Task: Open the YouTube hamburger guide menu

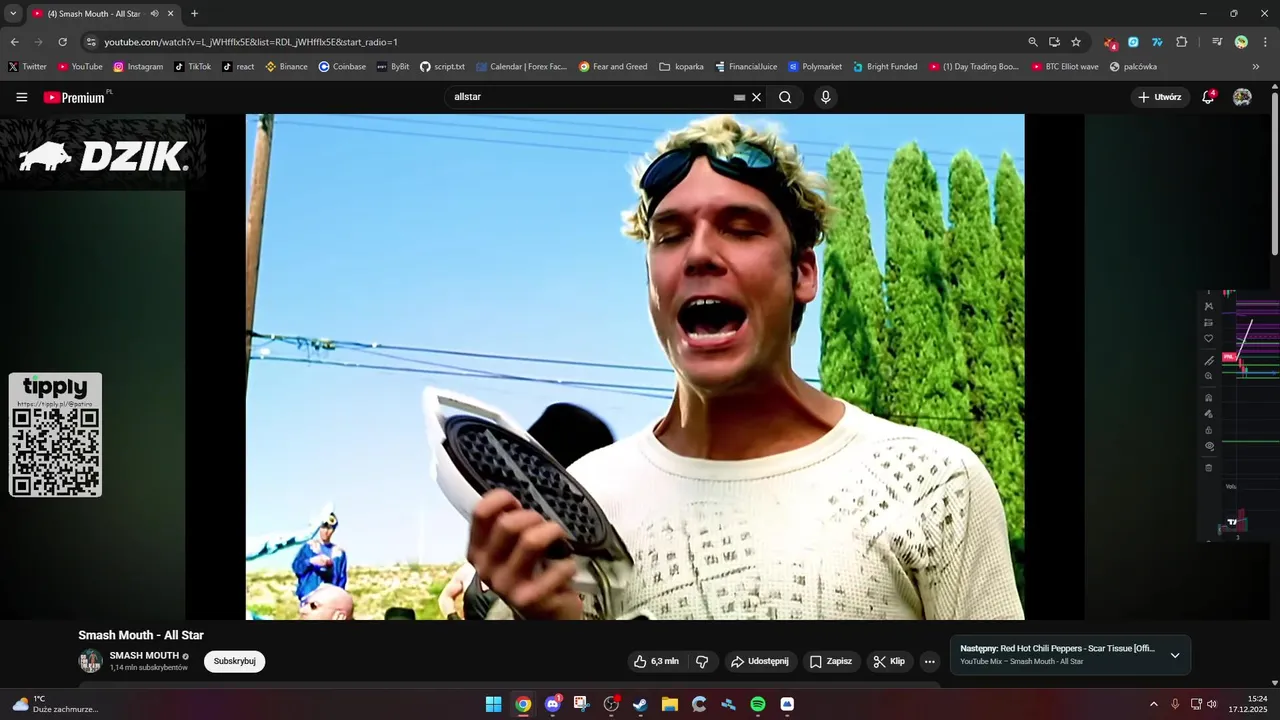Action: point(22,97)
